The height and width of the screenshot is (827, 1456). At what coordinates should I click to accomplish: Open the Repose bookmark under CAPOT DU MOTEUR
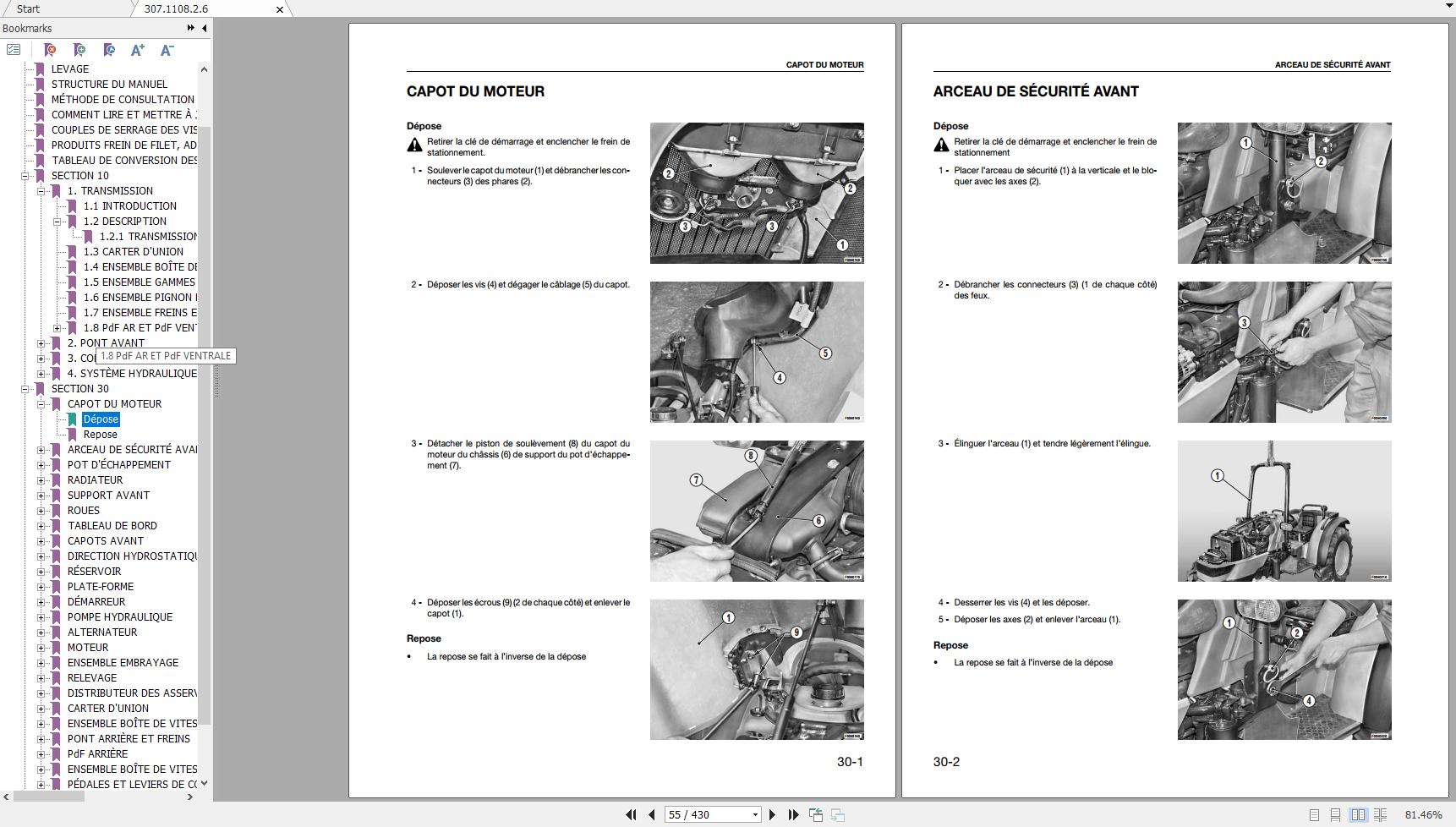point(100,435)
